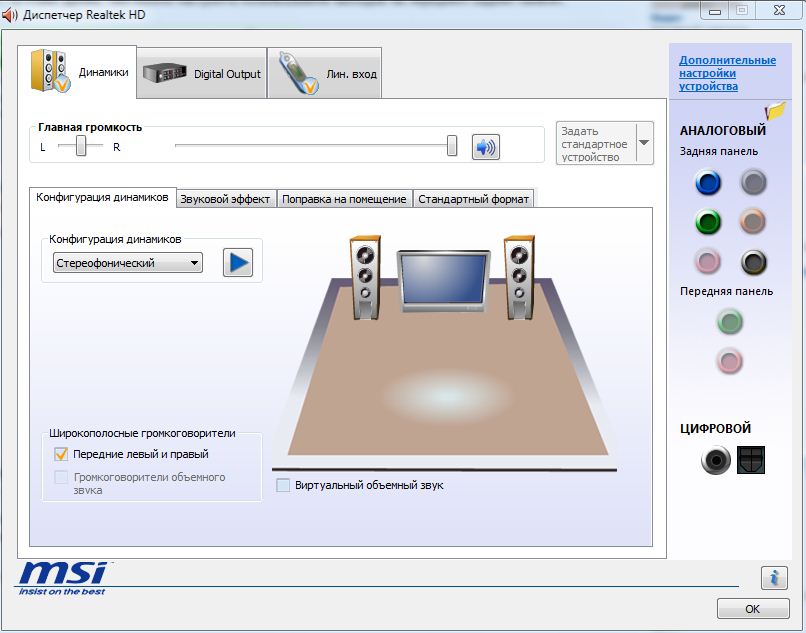Click the left speaker in room preview

point(365,277)
